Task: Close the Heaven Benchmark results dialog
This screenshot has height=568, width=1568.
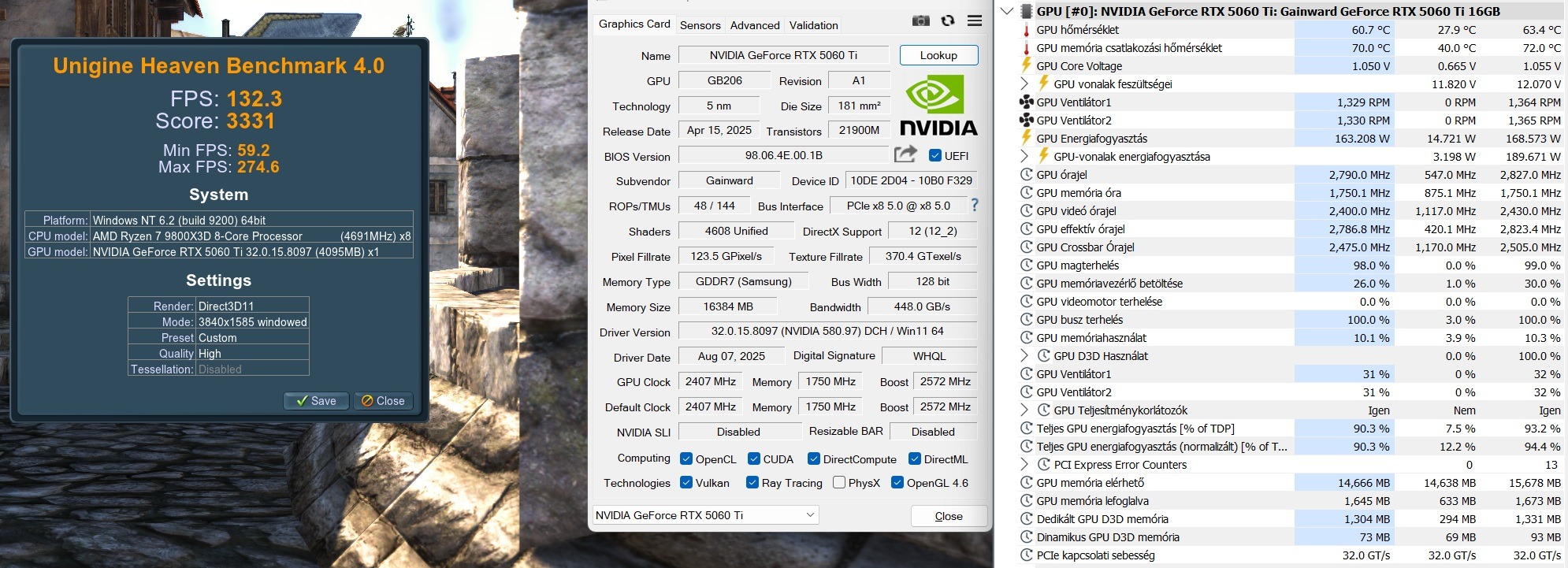Action: click(383, 401)
